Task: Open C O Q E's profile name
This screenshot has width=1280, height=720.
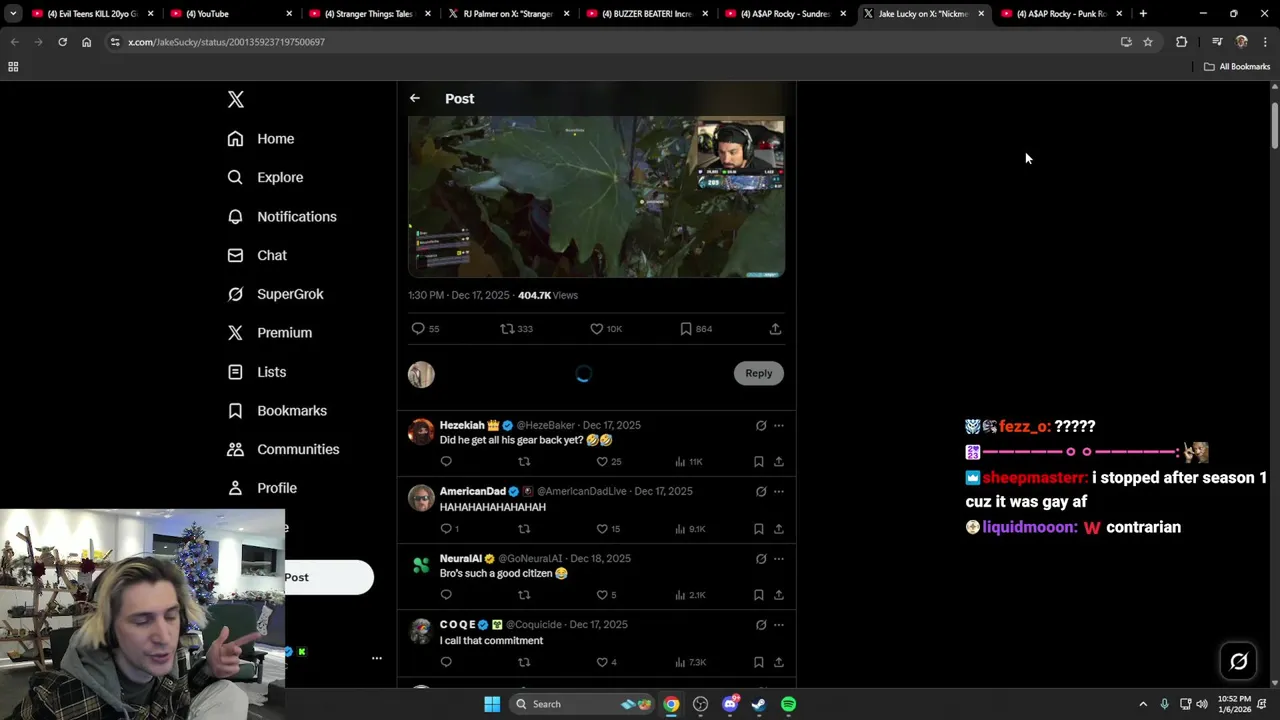Action: click(458, 624)
